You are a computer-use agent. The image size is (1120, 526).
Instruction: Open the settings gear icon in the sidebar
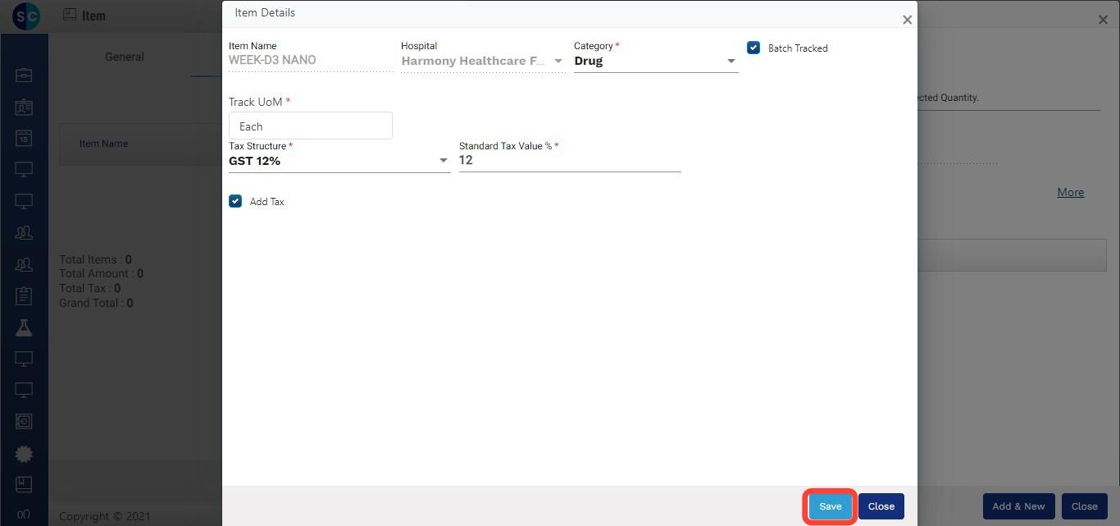point(24,454)
